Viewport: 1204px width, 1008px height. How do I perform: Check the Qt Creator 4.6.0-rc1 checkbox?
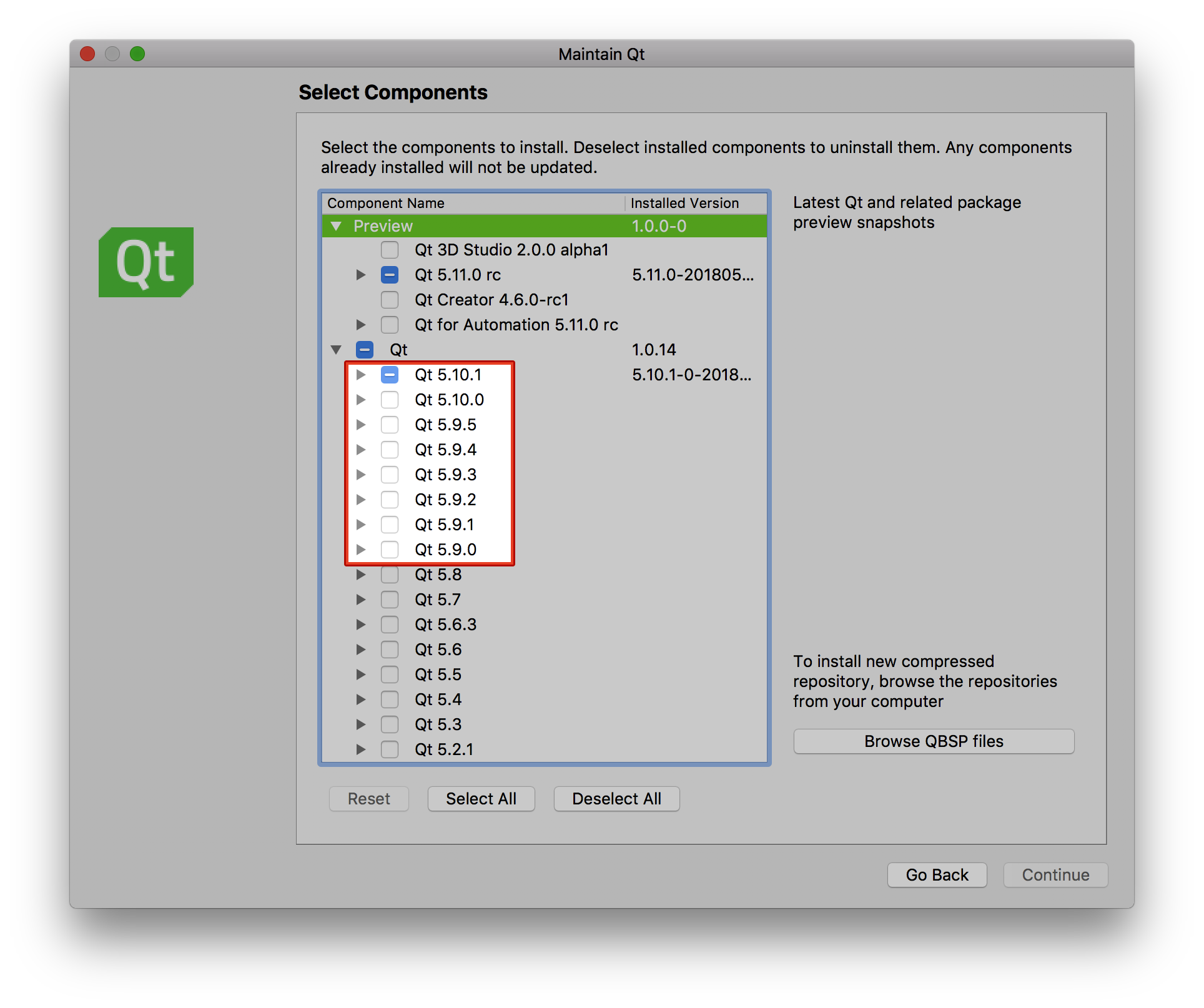390,300
